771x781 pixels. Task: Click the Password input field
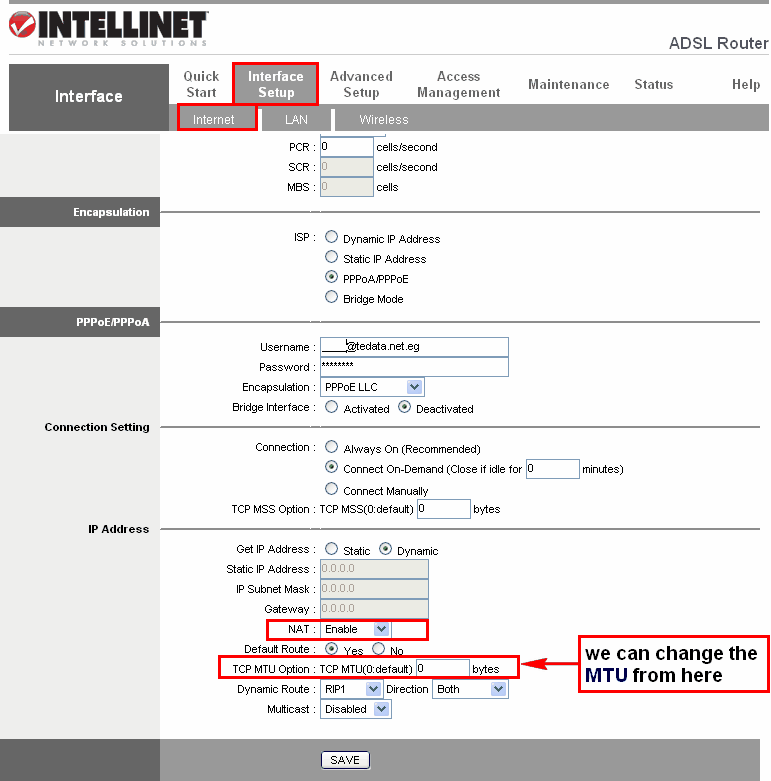coord(414,367)
